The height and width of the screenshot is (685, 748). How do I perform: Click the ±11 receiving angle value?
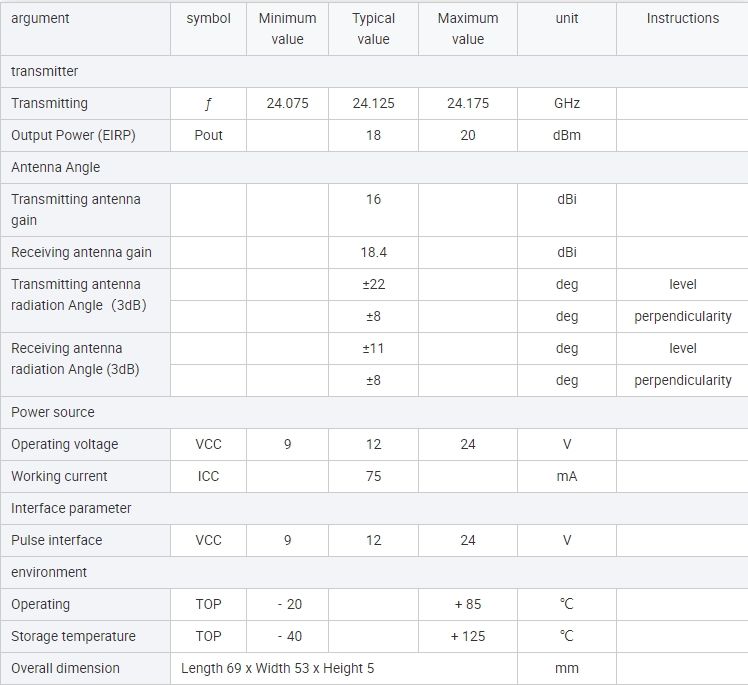(x=373, y=348)
